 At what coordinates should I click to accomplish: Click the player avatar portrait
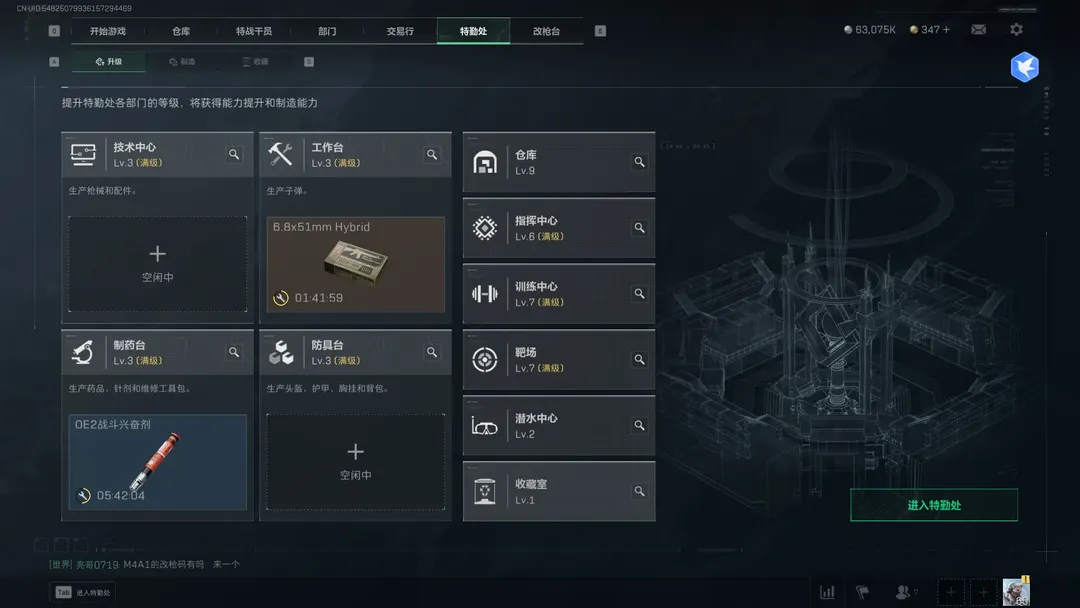pyautogui.click(x=1016, y=592)
